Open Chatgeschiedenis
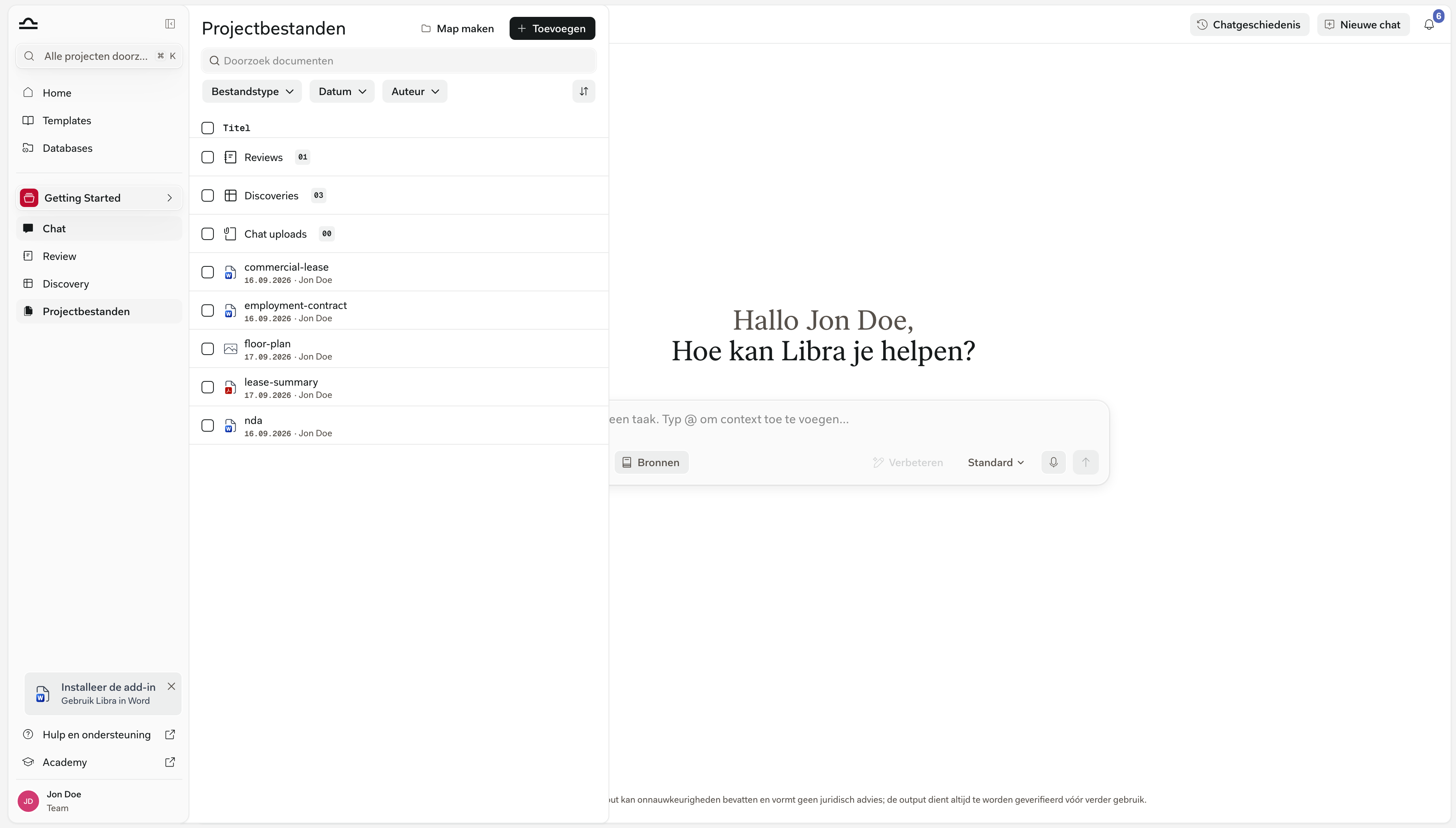Image resolution: width=1456 pixels, height=828 pixels. tap(1249, 25)
